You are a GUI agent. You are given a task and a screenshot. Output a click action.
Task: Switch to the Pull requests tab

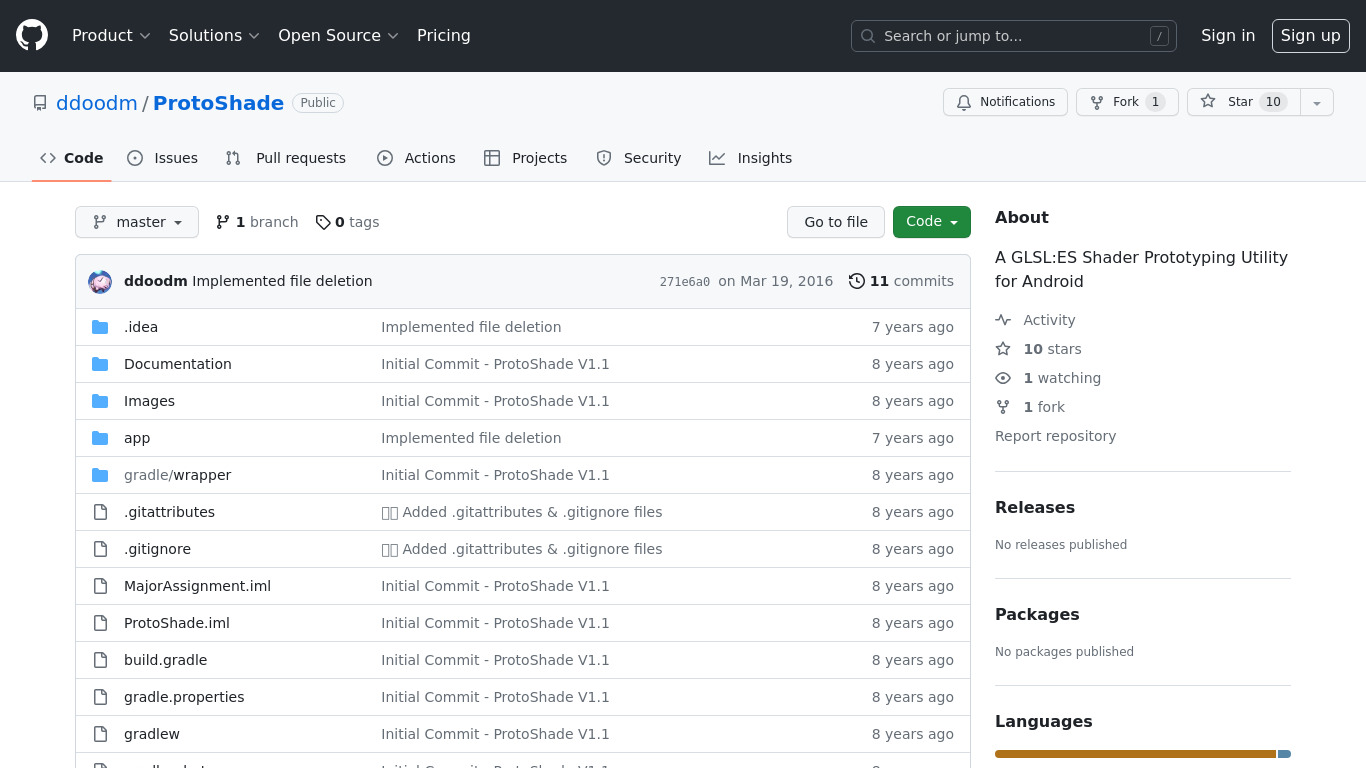[x=286, y=158]
